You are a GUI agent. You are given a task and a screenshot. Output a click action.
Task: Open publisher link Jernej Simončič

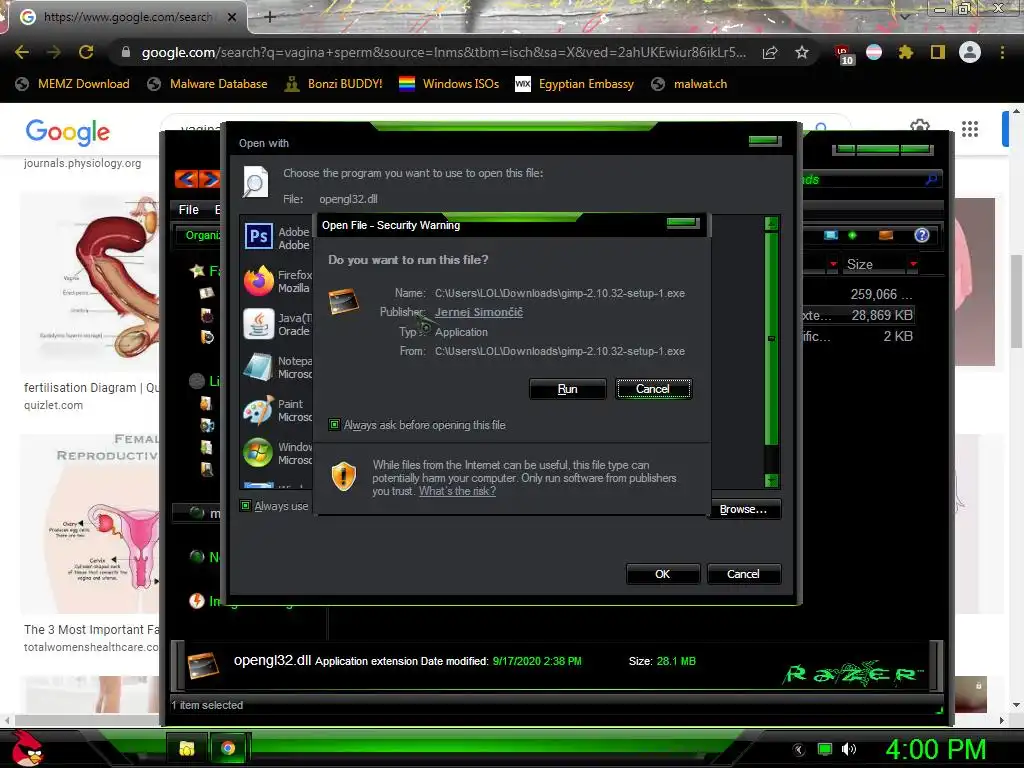[x=479, y=312]
